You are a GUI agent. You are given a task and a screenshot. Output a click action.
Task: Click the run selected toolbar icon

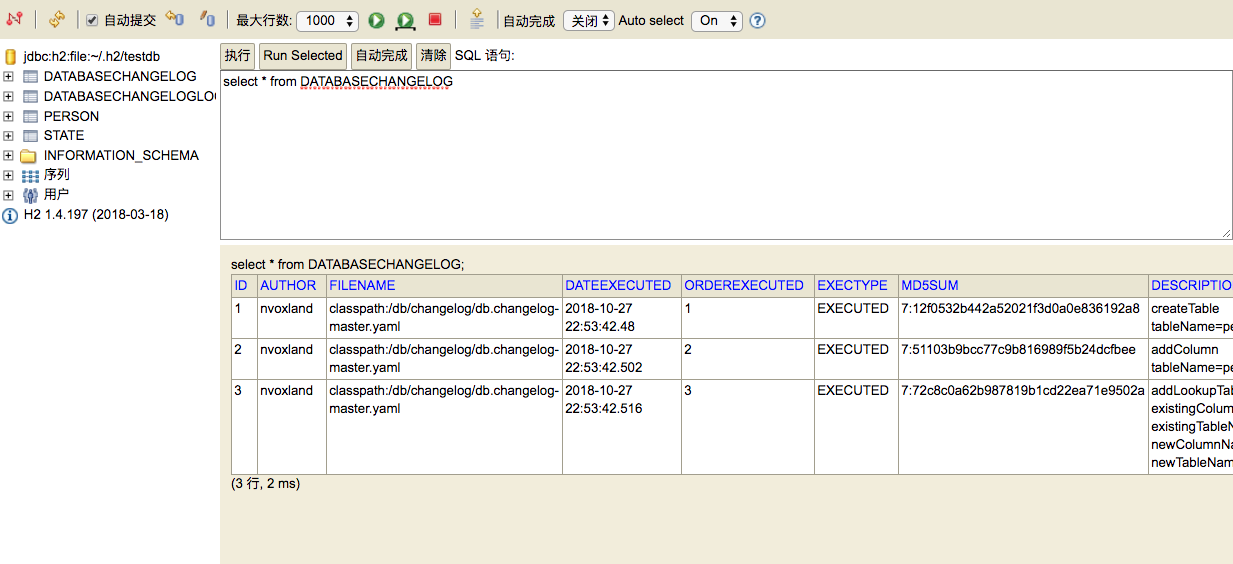(405, 20)
